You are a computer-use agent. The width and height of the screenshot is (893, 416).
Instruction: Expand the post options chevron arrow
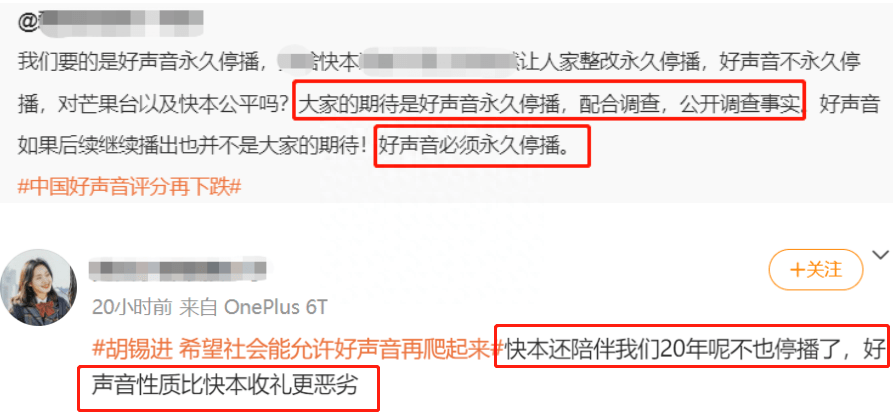[x=880, y=254]
